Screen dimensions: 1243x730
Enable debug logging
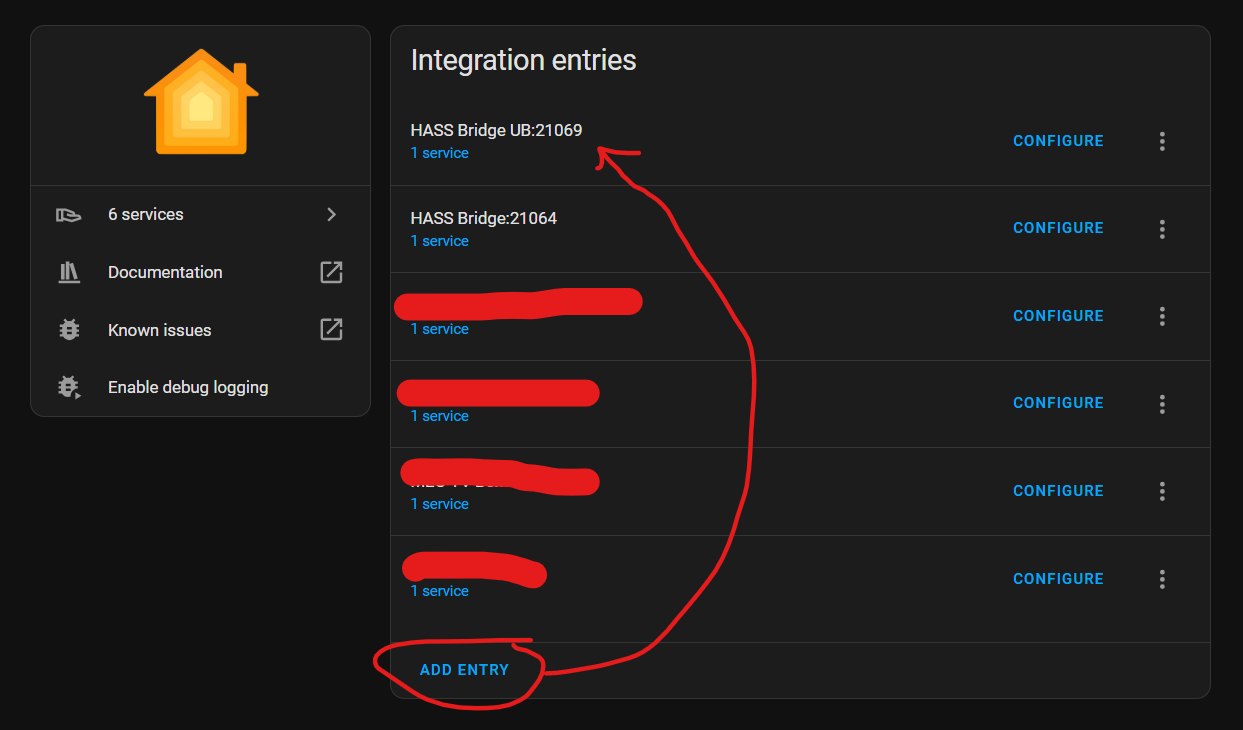coord(188,387)
